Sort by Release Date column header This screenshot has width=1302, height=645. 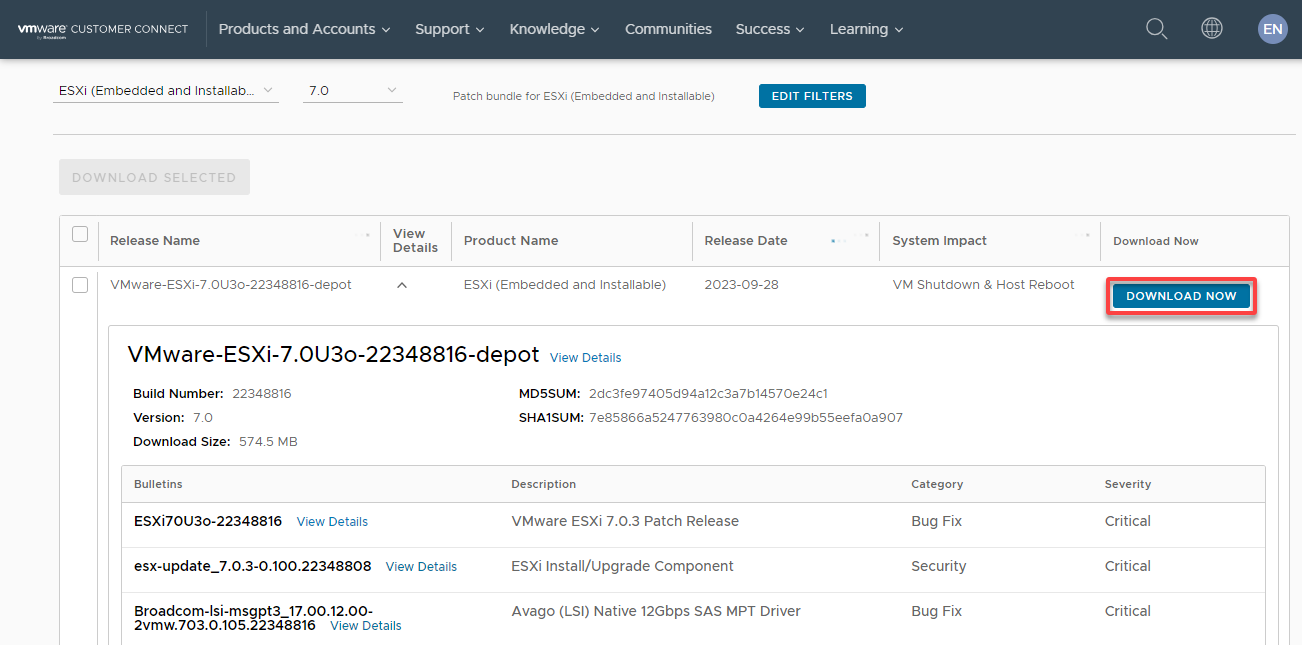[746, 241]
